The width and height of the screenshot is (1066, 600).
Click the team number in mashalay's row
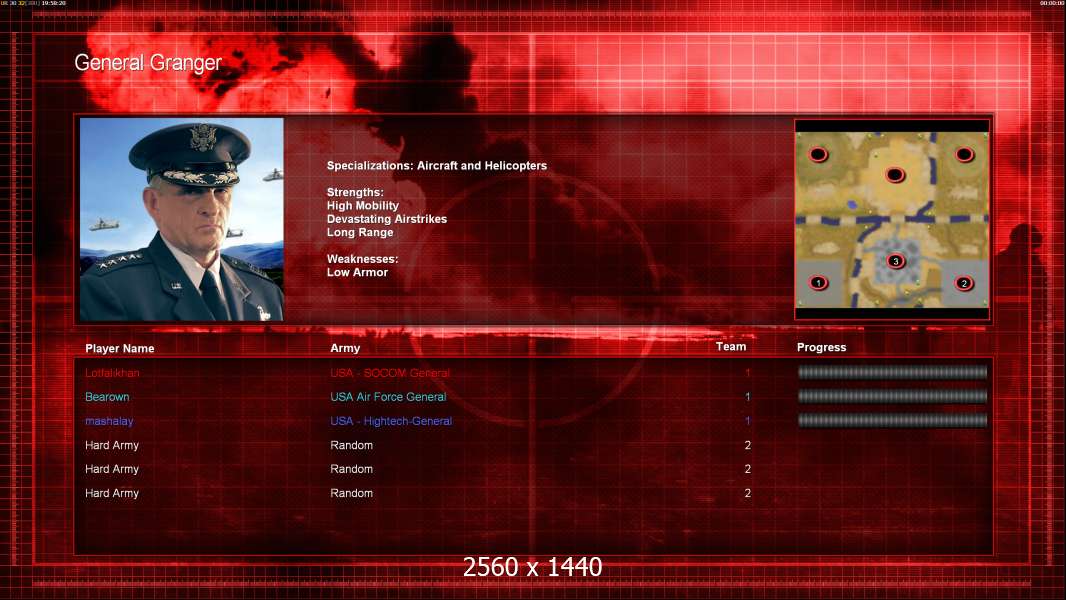tap(747, 421)
